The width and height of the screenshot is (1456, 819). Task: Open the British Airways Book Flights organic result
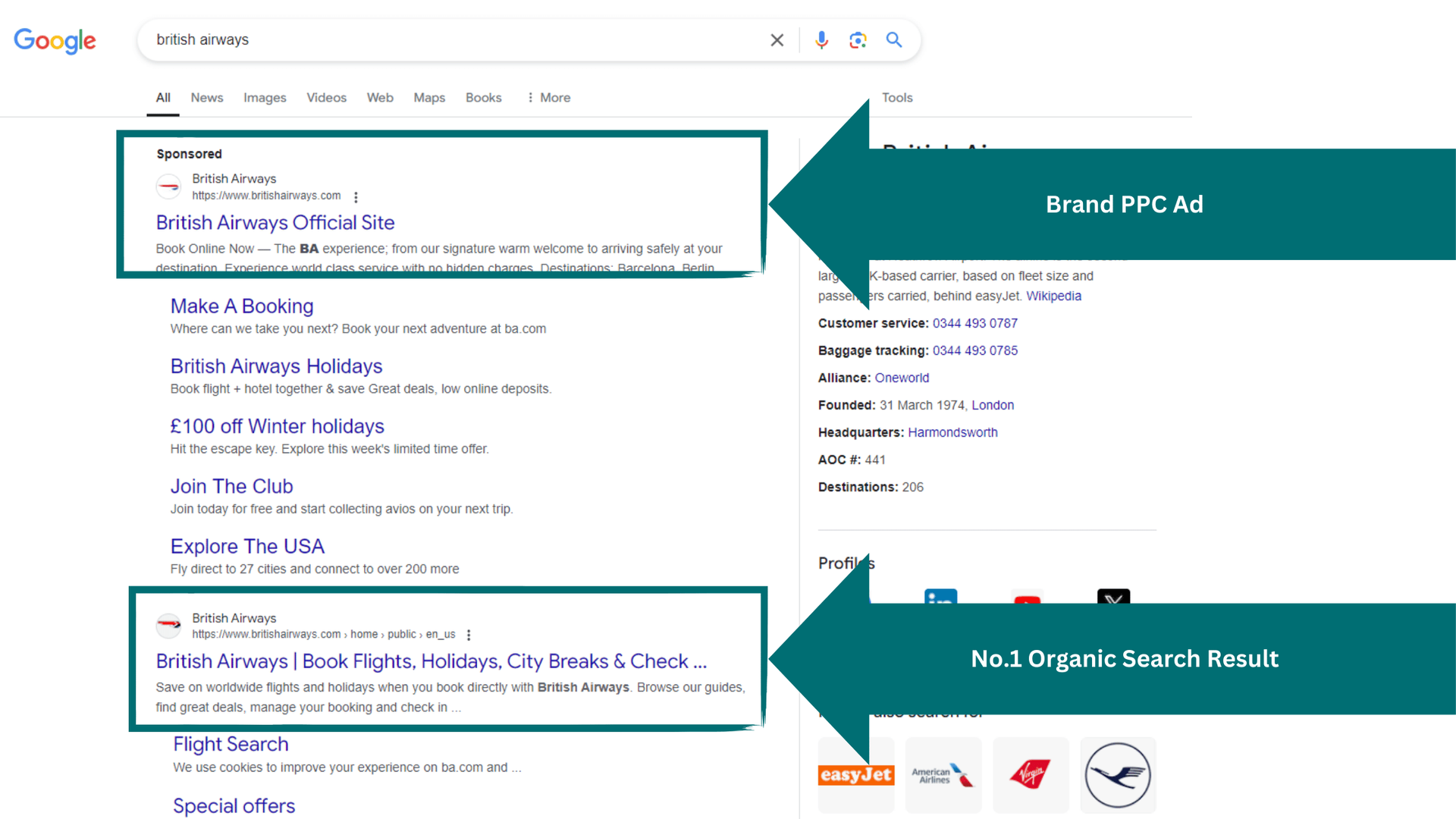[x=431, y=661]
